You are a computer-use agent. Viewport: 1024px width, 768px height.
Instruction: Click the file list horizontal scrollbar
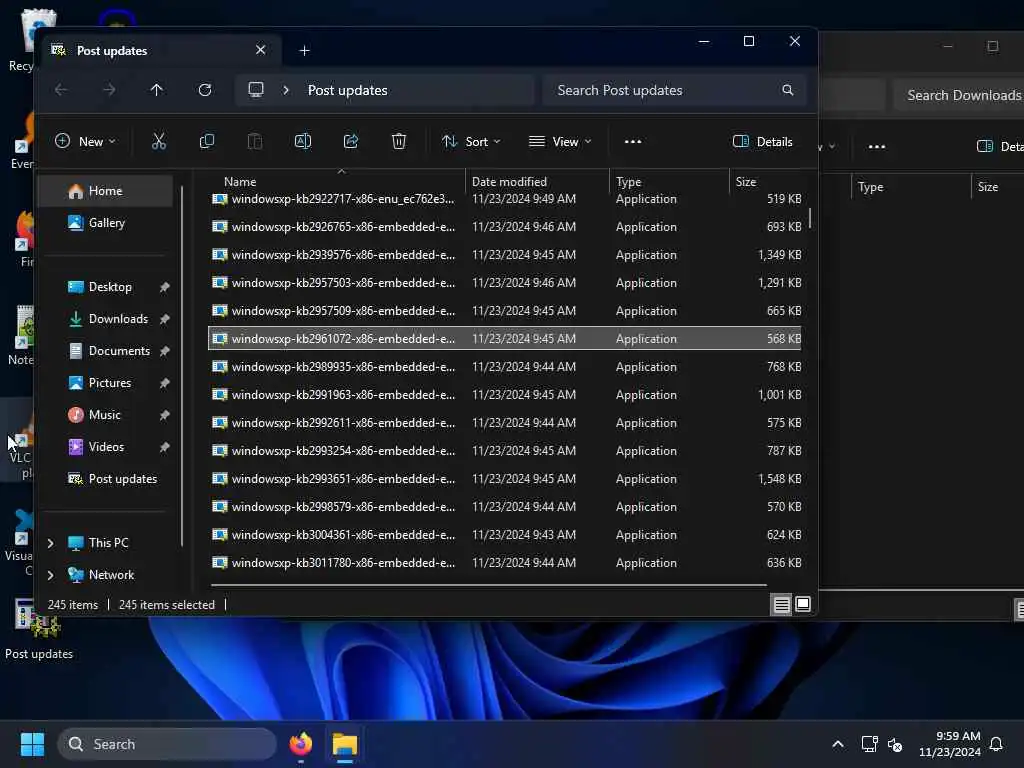pyautogui.click(x=488, y=585)
